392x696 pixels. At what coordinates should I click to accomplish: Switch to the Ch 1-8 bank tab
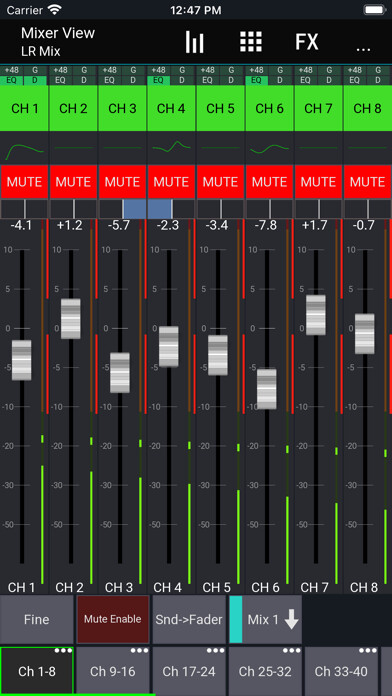tap(37, 671)
